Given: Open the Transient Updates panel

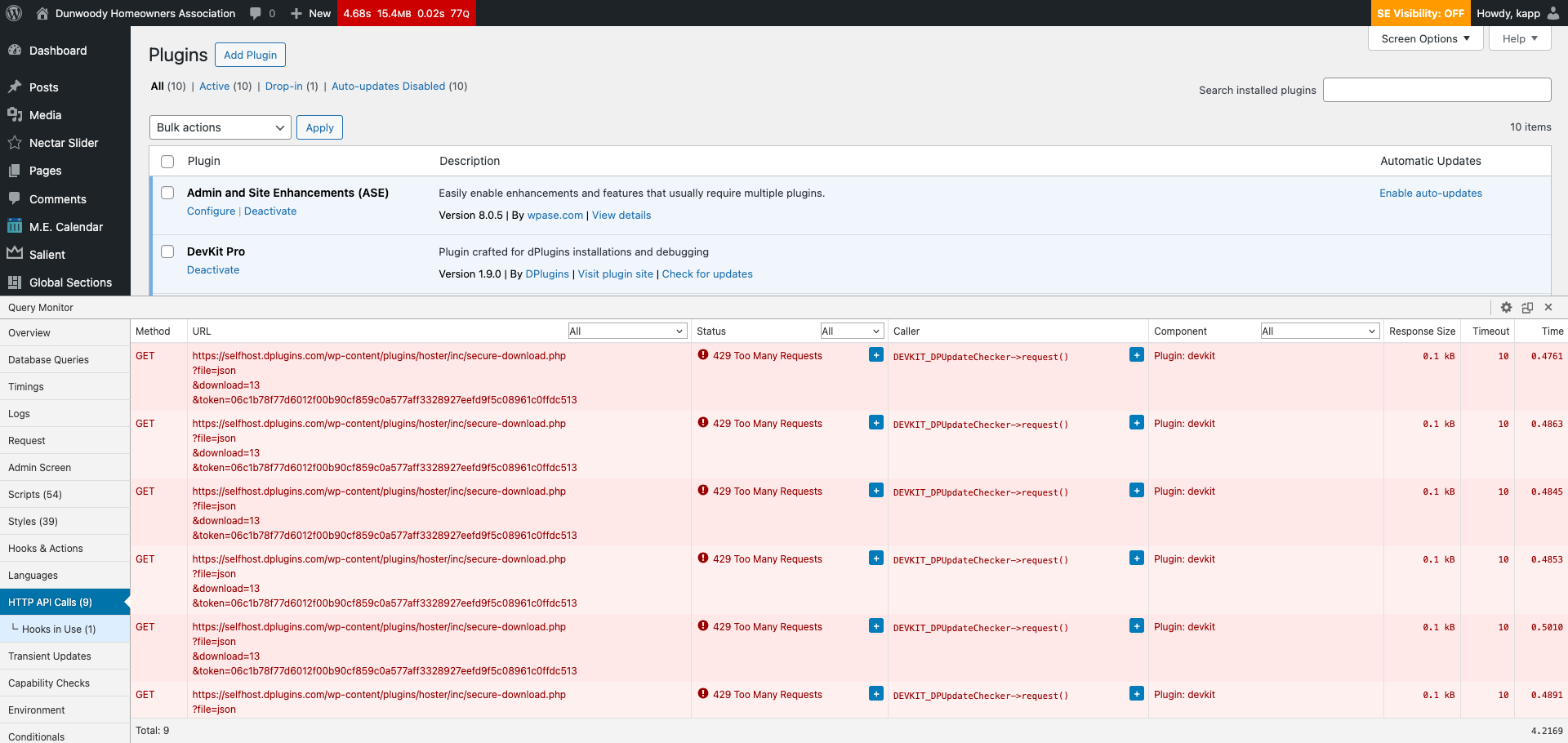Looking at the screenshot, I should coord(50,656).
